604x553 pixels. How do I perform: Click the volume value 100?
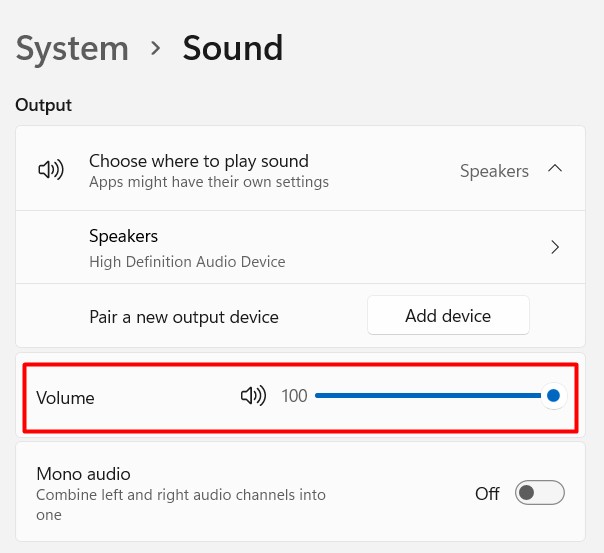point(294,396)
